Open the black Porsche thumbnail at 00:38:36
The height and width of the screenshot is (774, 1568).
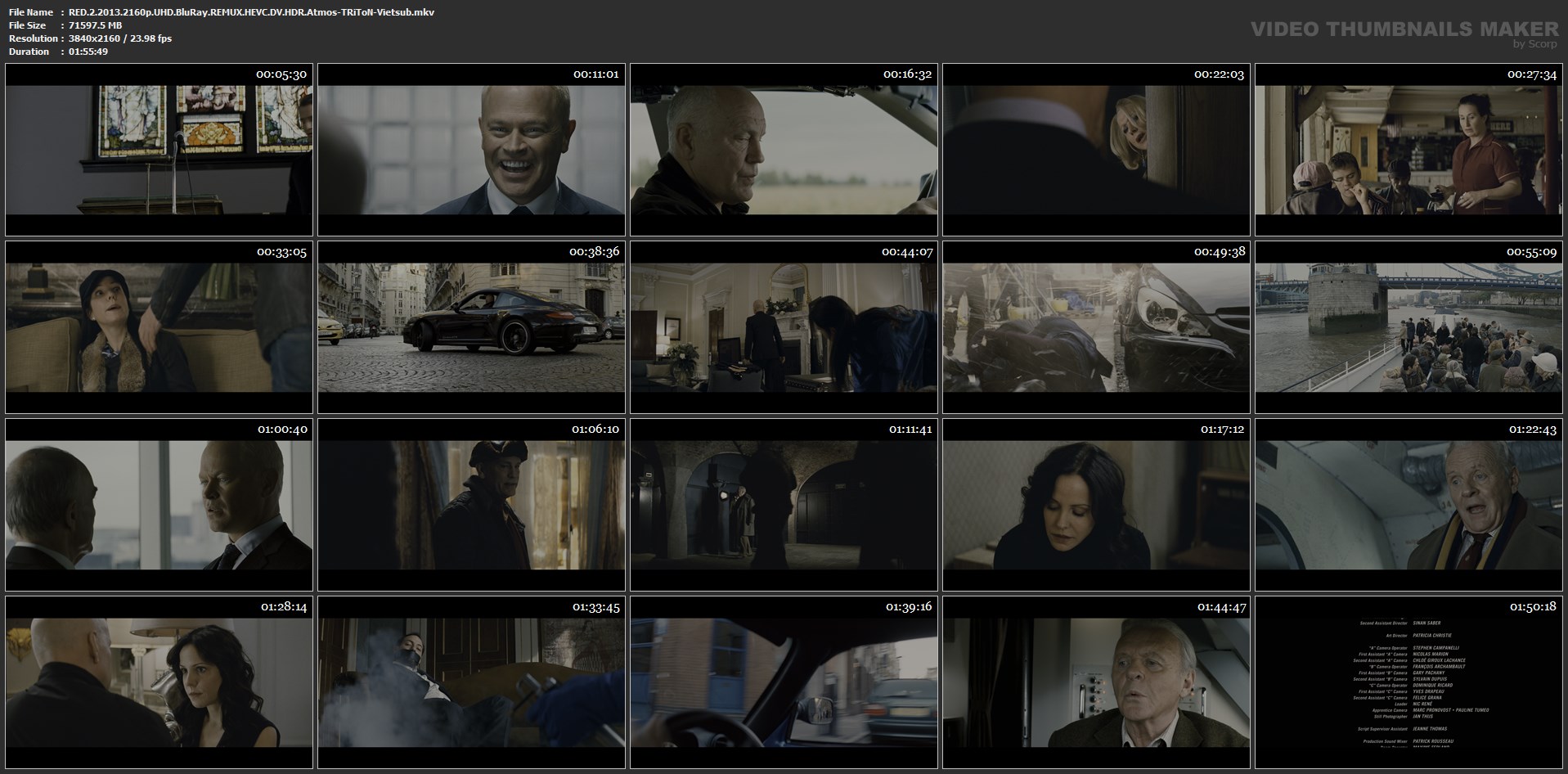pos(471,327)
